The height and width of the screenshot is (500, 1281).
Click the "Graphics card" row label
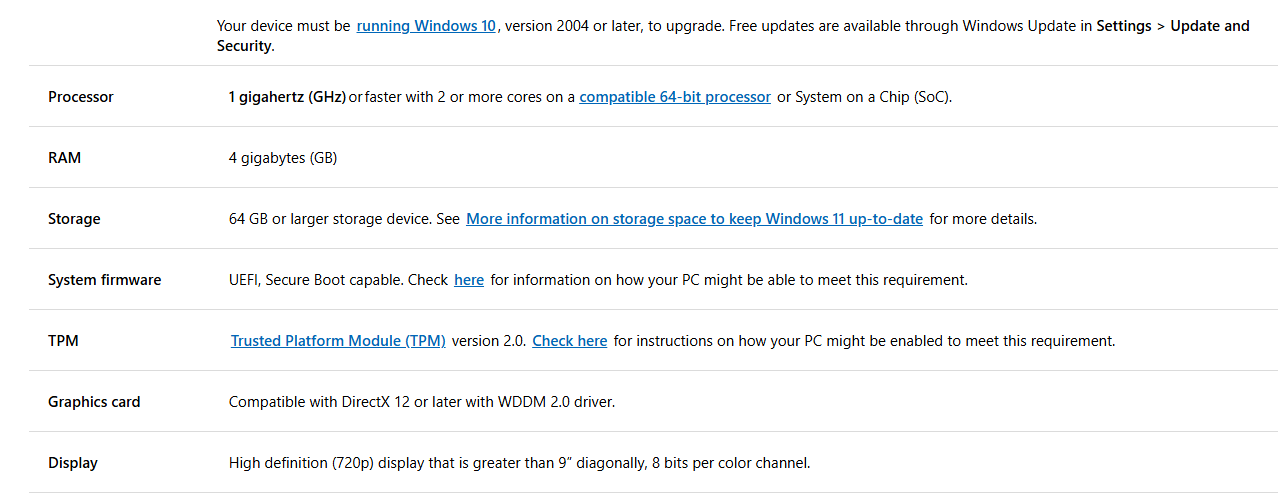(x=94, y=402)
